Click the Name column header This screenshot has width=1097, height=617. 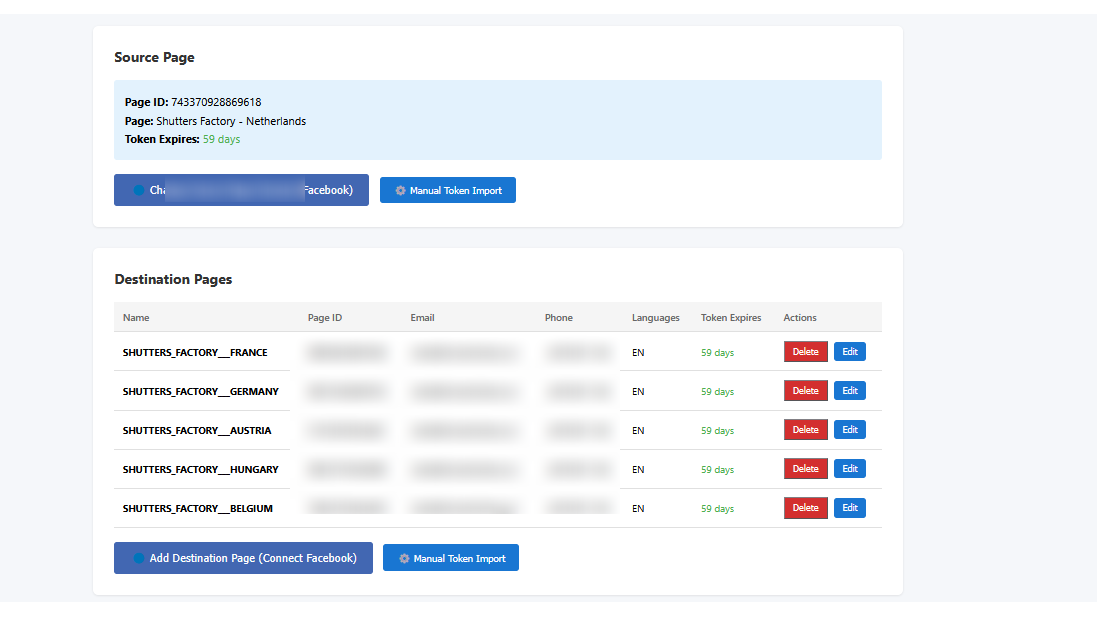136,318
